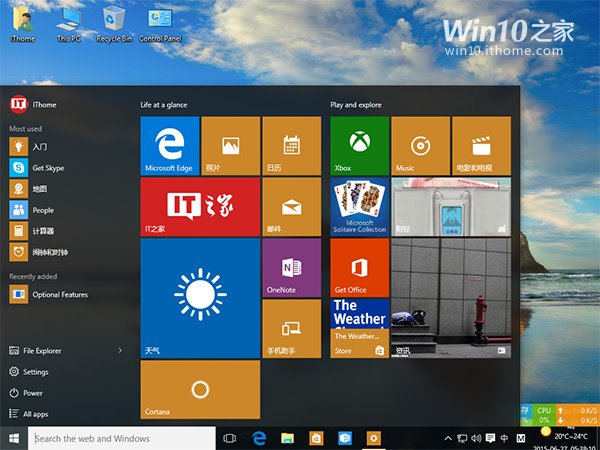The width and height of the screenshot is (600, 450).
Task: Open the 日历 calendar tile
Action: [292, 146]
